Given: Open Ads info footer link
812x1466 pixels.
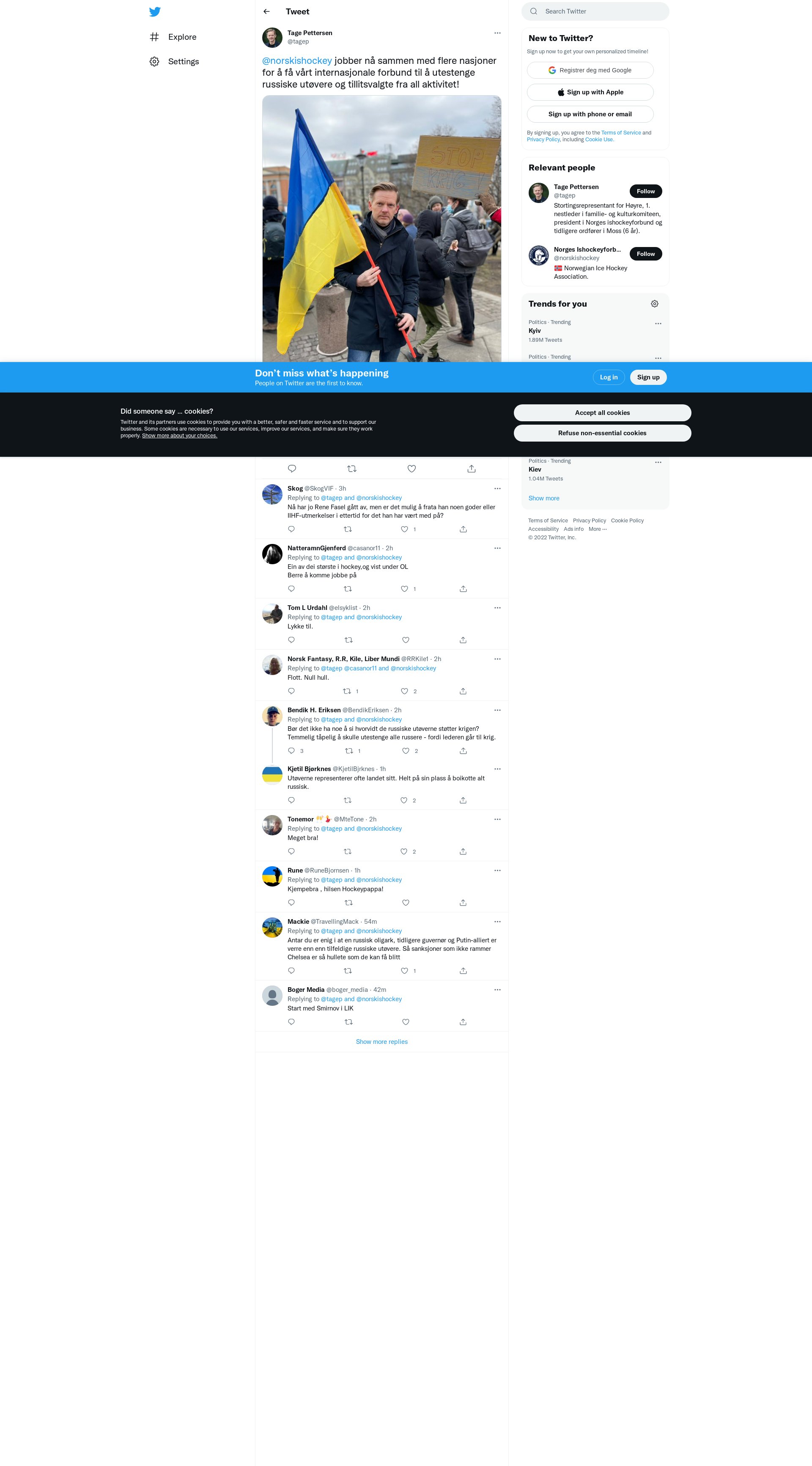Looking at the screenshot, I should coord(573,529).
